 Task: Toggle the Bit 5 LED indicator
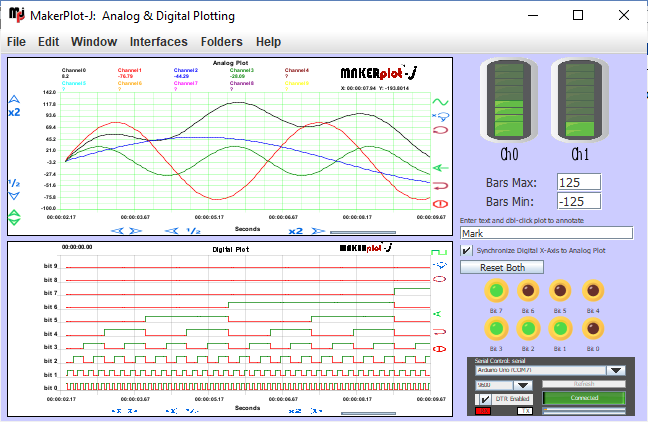coord(560,291)
